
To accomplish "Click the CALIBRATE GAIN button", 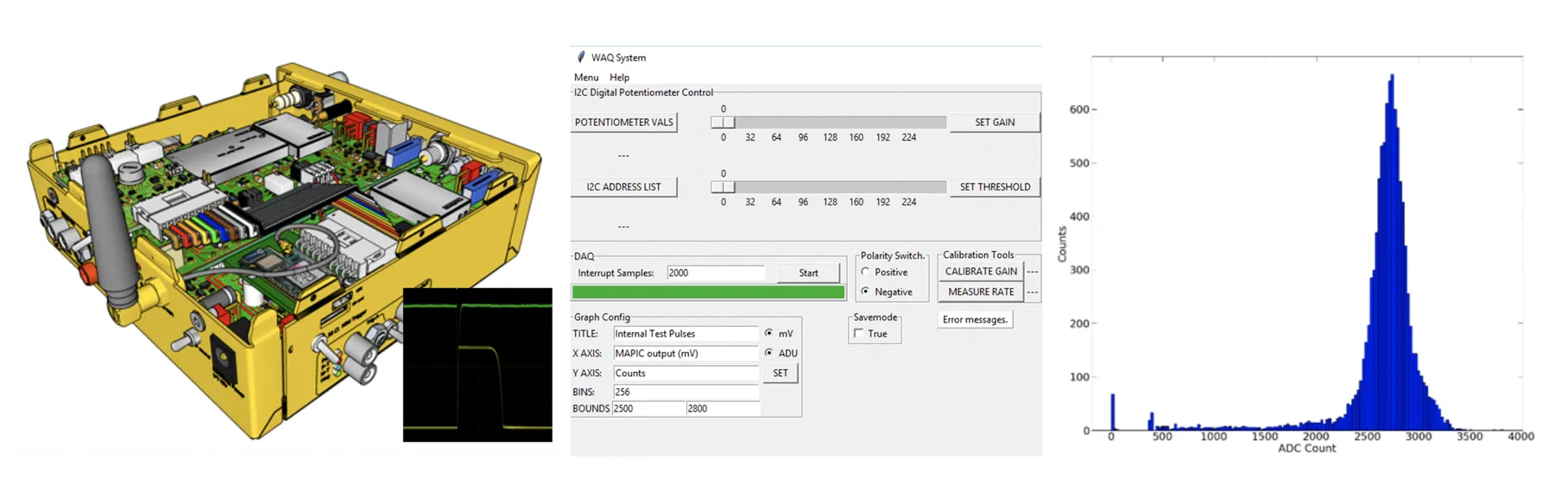I will point(981,271).
